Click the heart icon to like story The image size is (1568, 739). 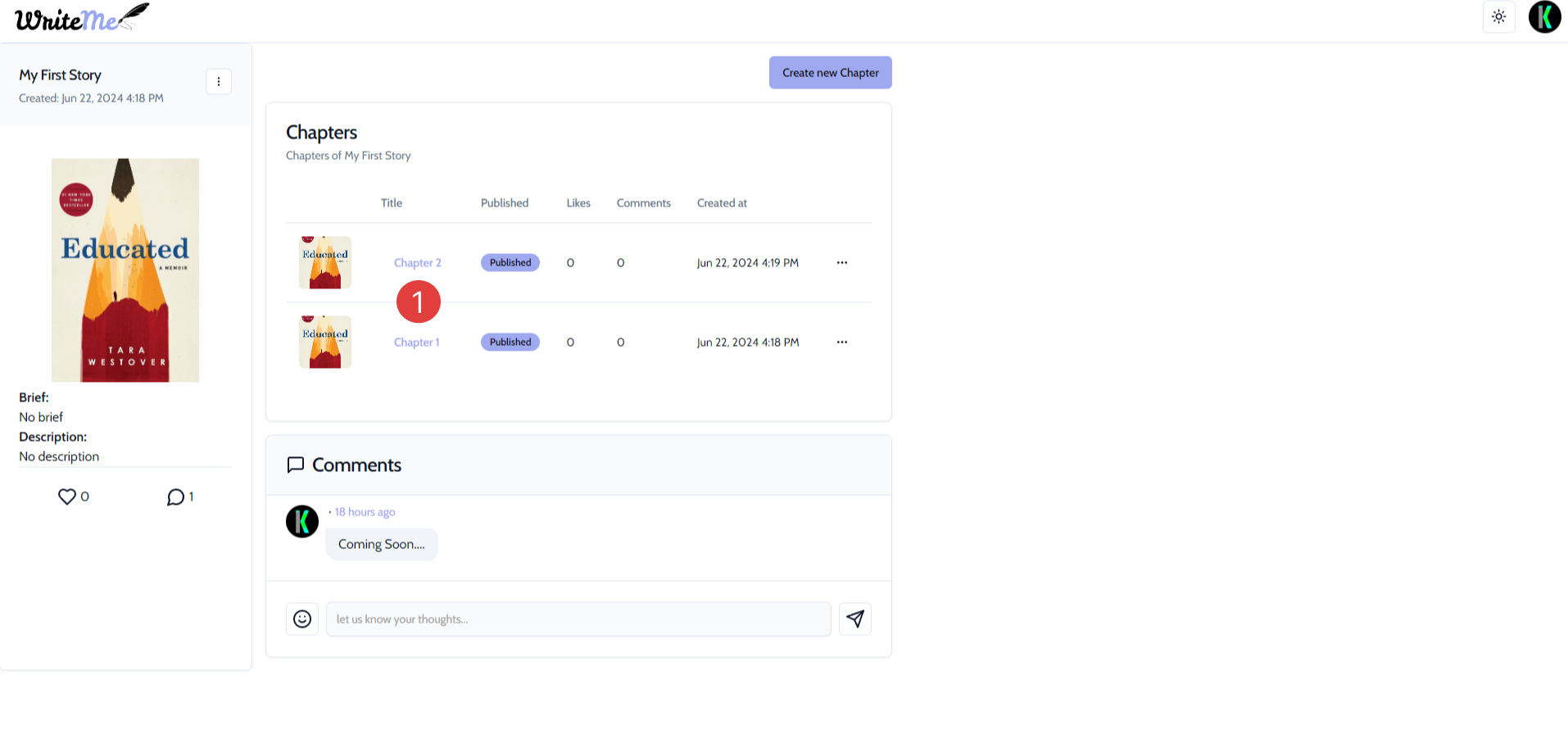tap(67, 496)
